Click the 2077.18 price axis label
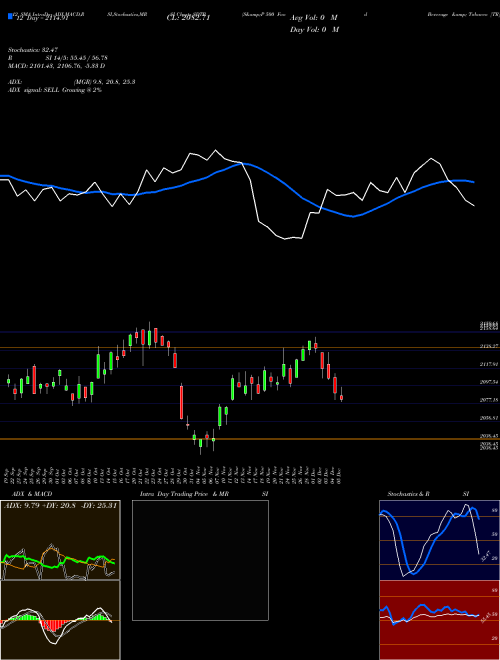 coord(489,400)
